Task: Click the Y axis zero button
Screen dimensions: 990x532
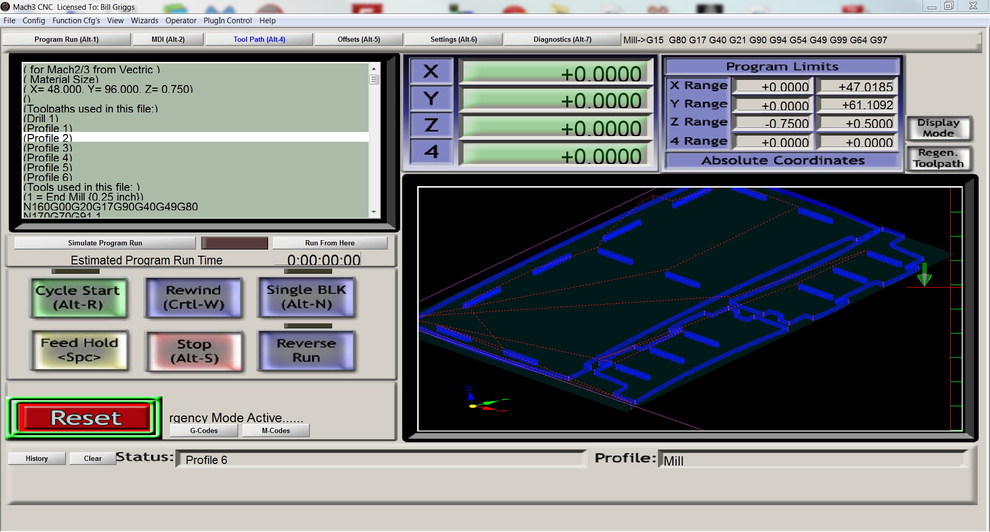Action: point(431,99)
